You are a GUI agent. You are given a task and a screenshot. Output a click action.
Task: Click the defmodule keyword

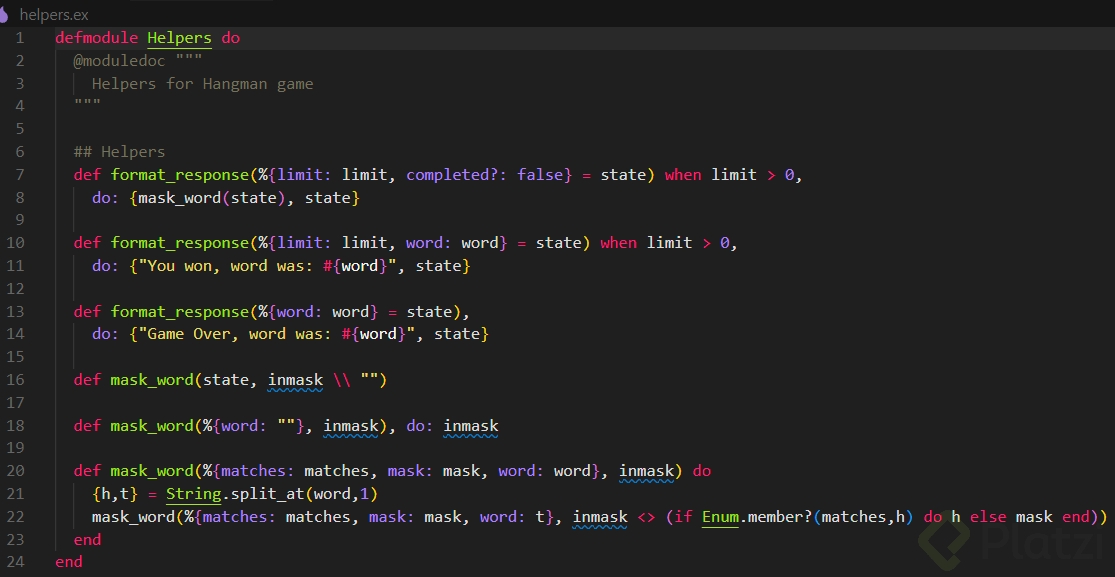point(97,38)
